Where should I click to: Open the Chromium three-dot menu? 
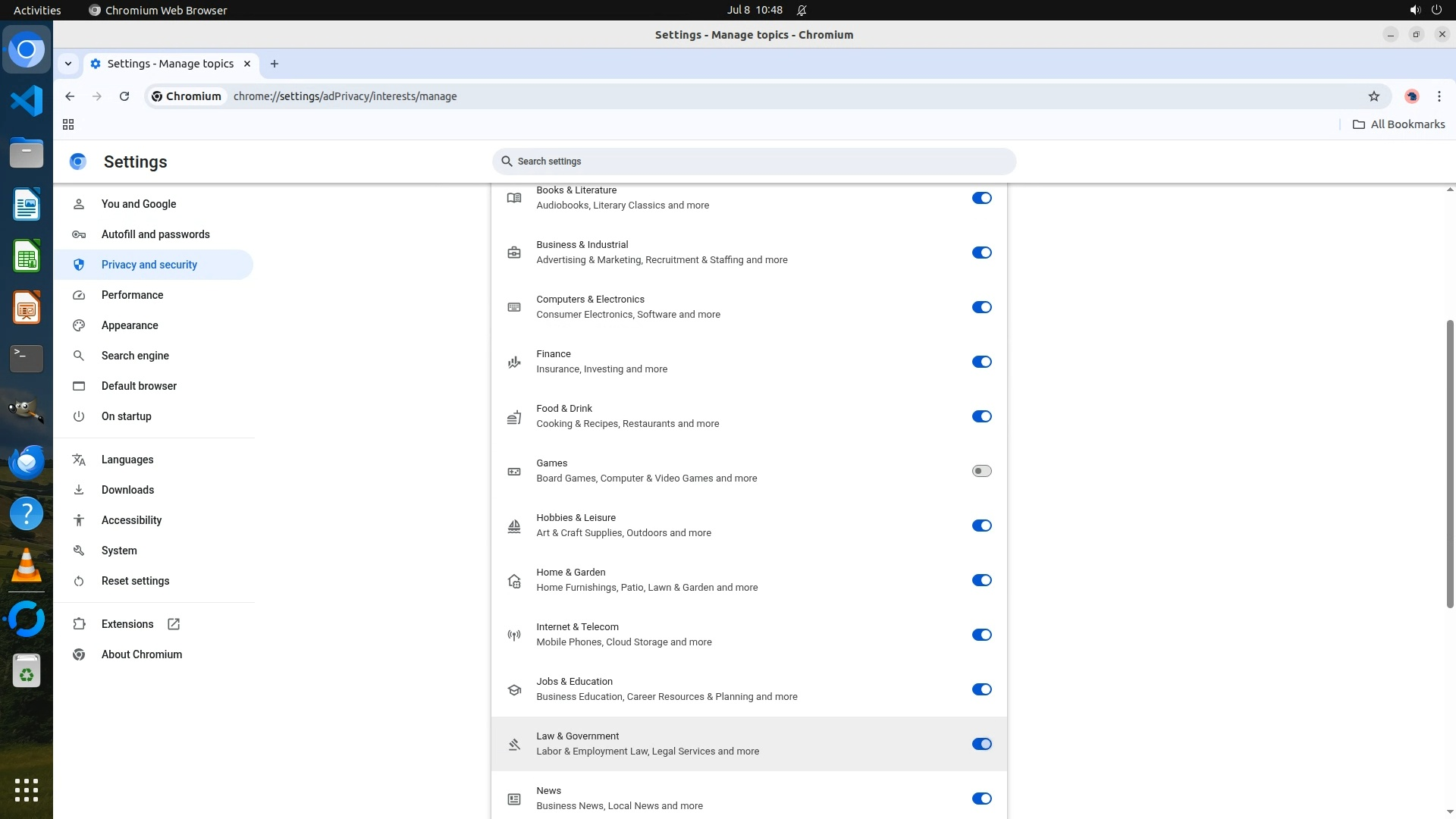(1439, 96)
